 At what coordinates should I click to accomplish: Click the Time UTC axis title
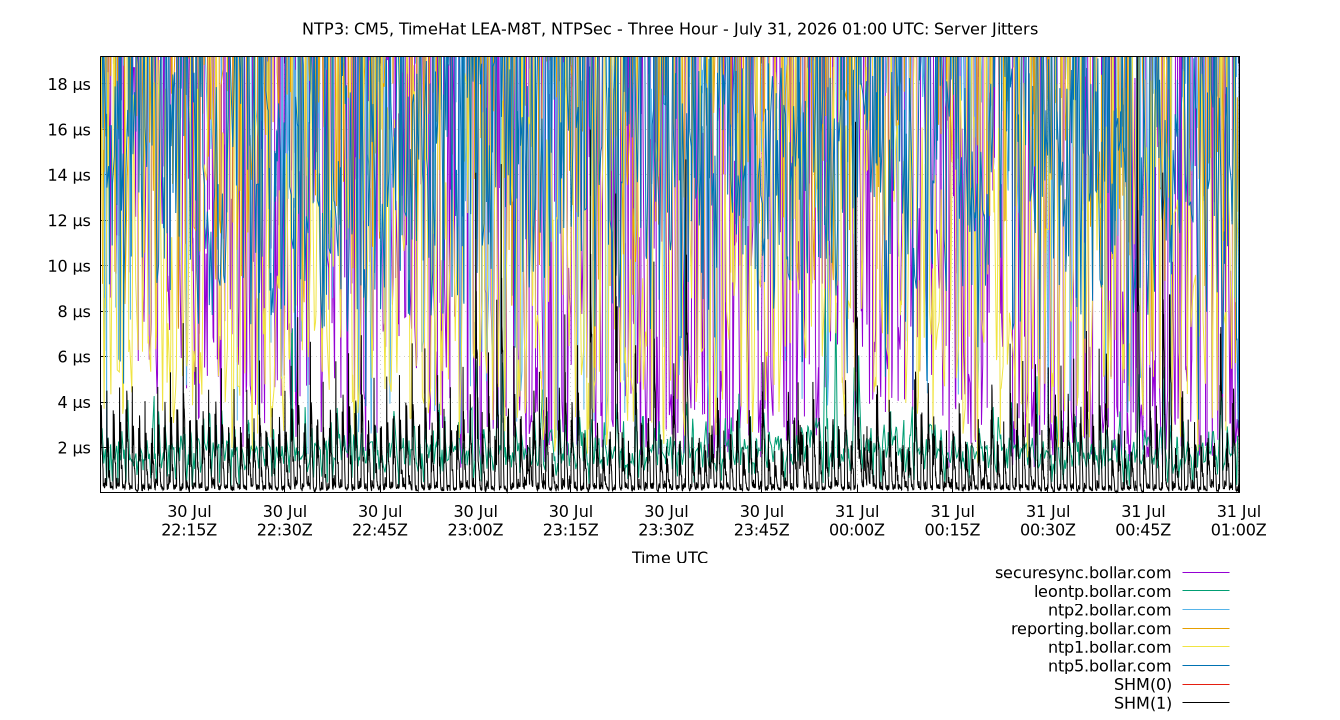click(670, 558)
